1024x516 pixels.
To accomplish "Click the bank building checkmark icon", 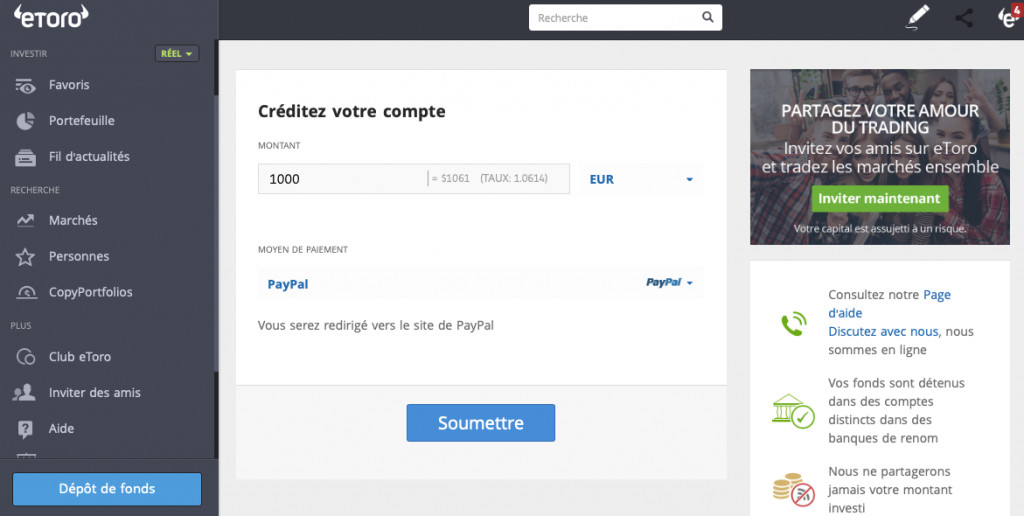I will tap(793, 411).
